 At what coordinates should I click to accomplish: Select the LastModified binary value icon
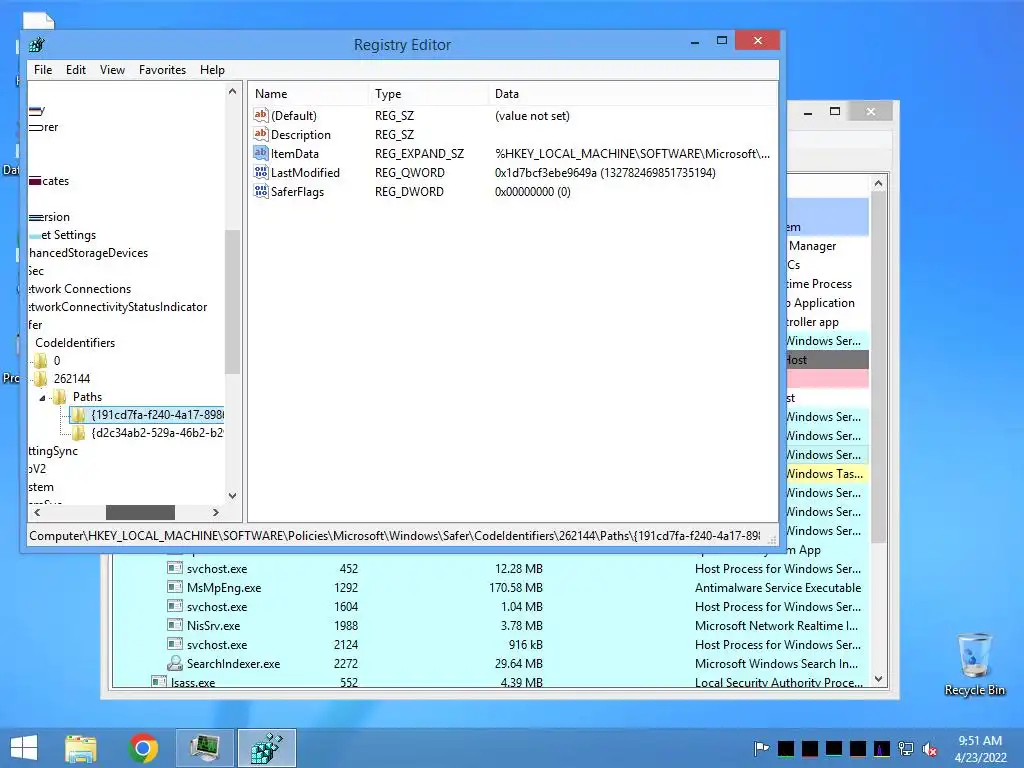coord(261,172)
